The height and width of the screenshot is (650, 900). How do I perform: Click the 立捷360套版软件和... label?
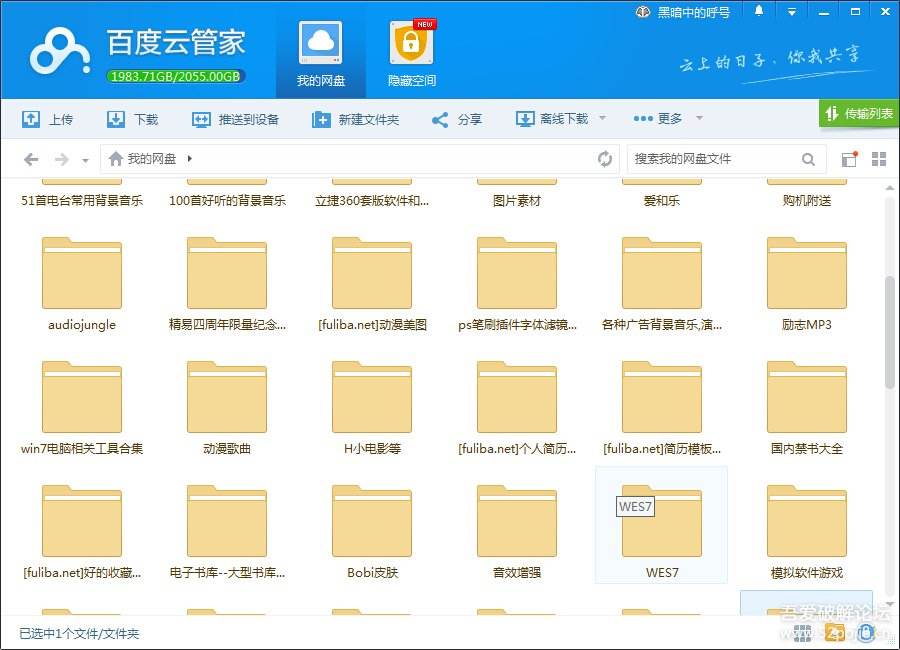(372, 200)
